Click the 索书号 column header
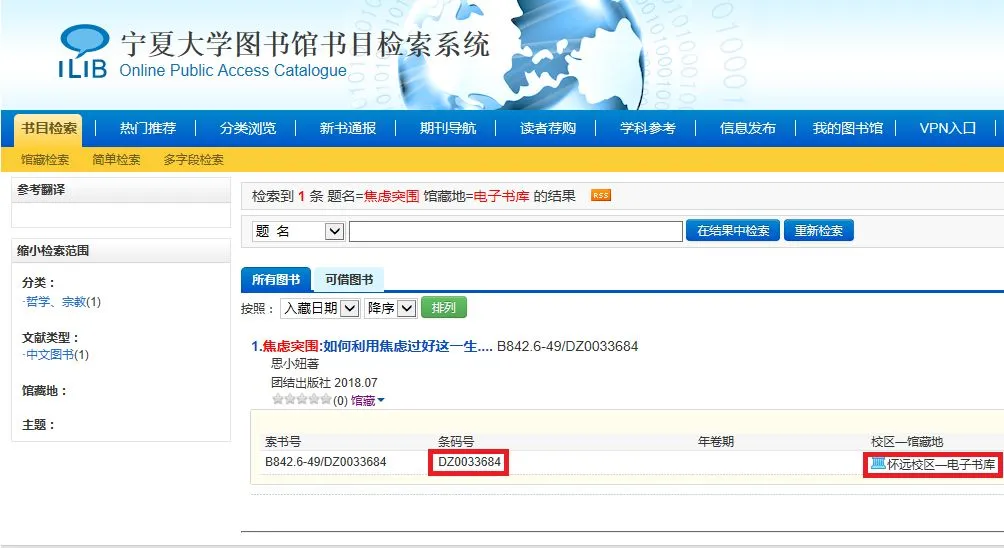The image size is (1004, 548). (283, 441)
